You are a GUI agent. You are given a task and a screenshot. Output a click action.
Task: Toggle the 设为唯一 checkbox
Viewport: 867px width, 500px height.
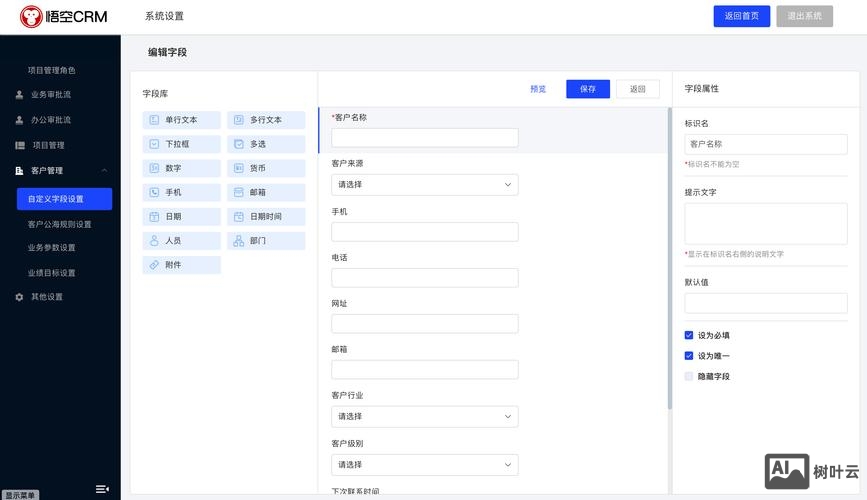tap(689, 356)
